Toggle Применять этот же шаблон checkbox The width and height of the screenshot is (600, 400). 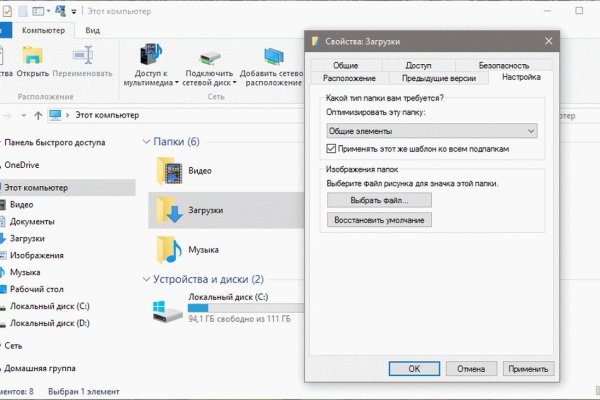tap(332, 148)
